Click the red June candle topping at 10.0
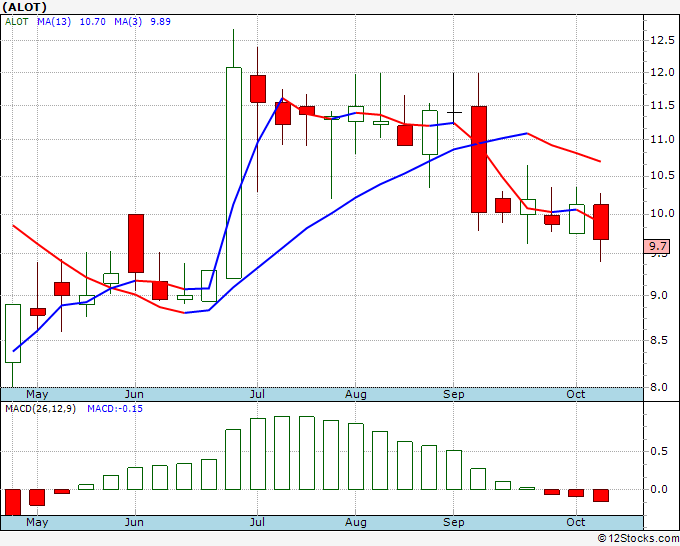 point(136,243)
